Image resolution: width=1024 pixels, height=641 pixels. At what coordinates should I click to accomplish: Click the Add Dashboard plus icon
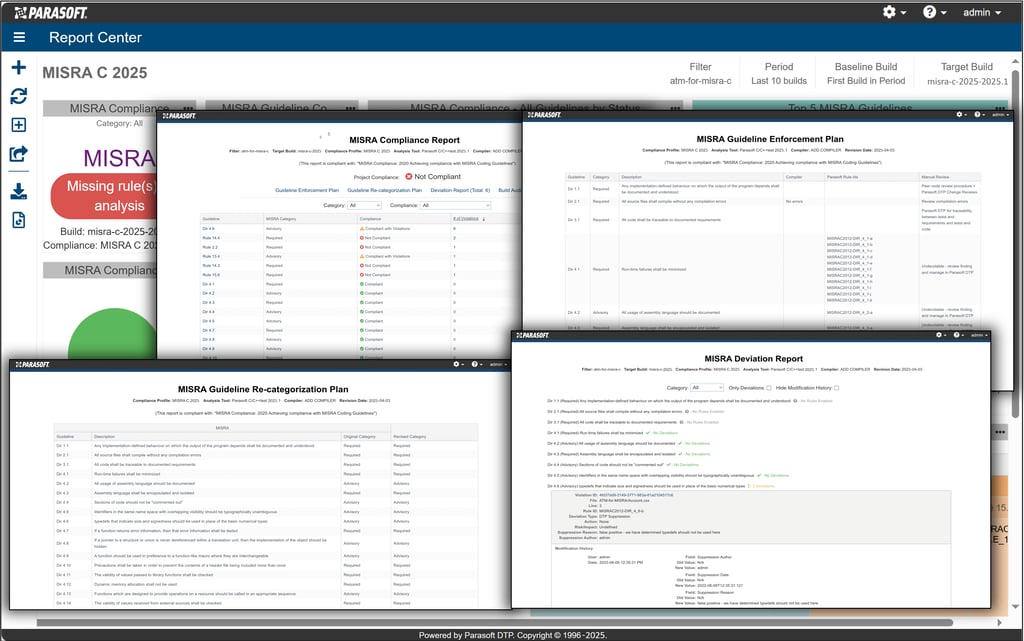[x=19, y=67]
